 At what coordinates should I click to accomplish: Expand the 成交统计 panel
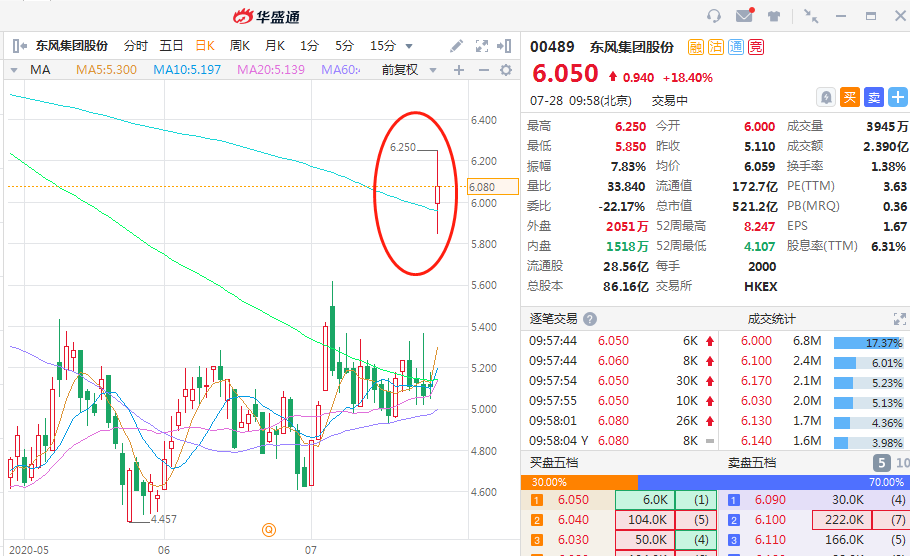pyautogui.click(x=900, y=319)
